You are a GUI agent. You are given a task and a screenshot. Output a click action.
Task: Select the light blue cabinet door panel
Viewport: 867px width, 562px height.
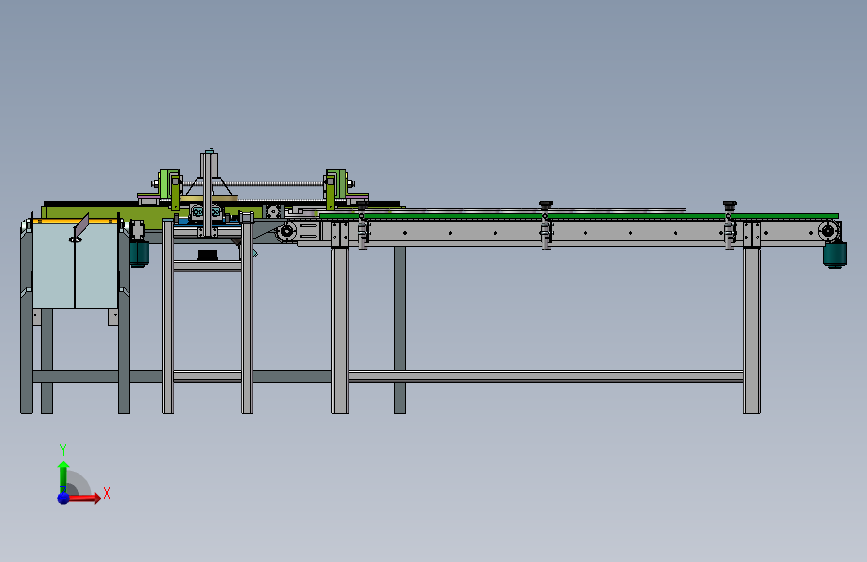pos(75,266)
